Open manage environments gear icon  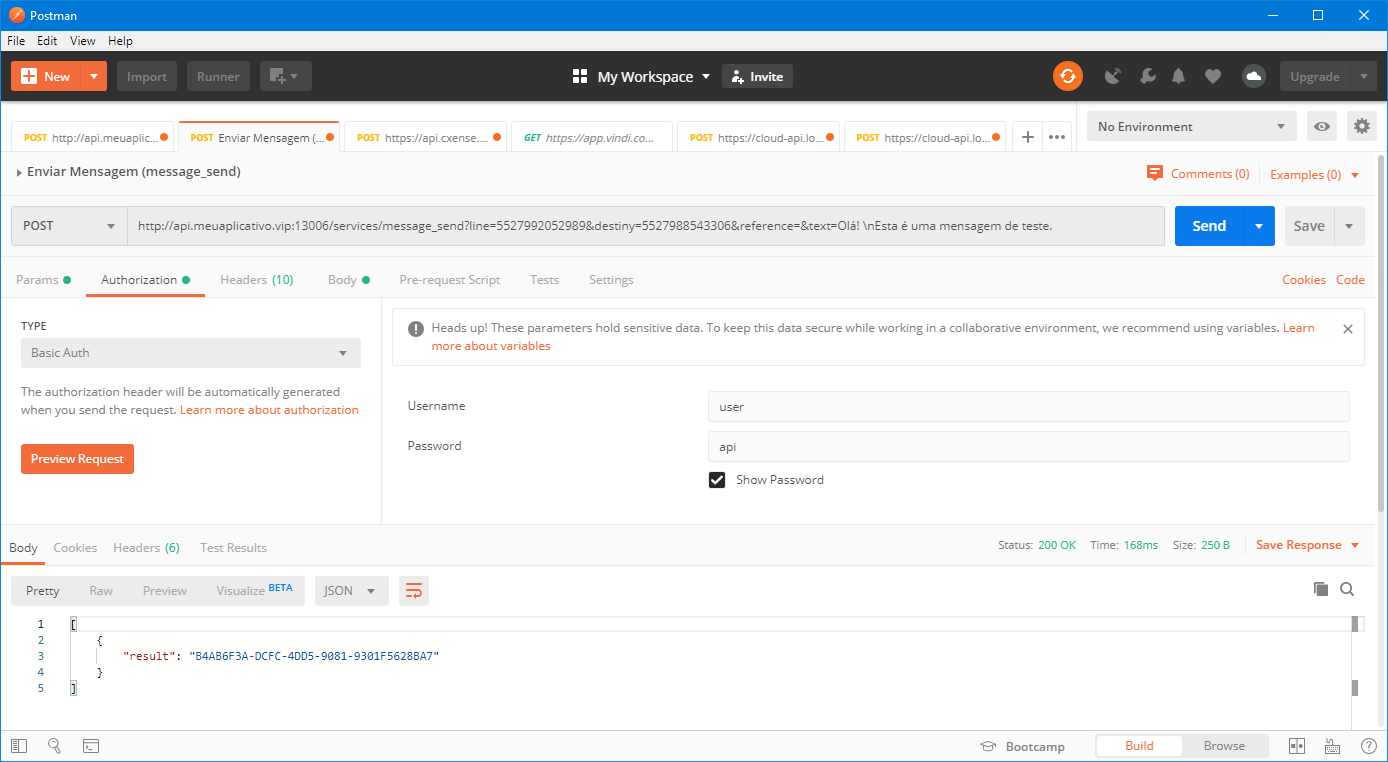(1361, 126)
